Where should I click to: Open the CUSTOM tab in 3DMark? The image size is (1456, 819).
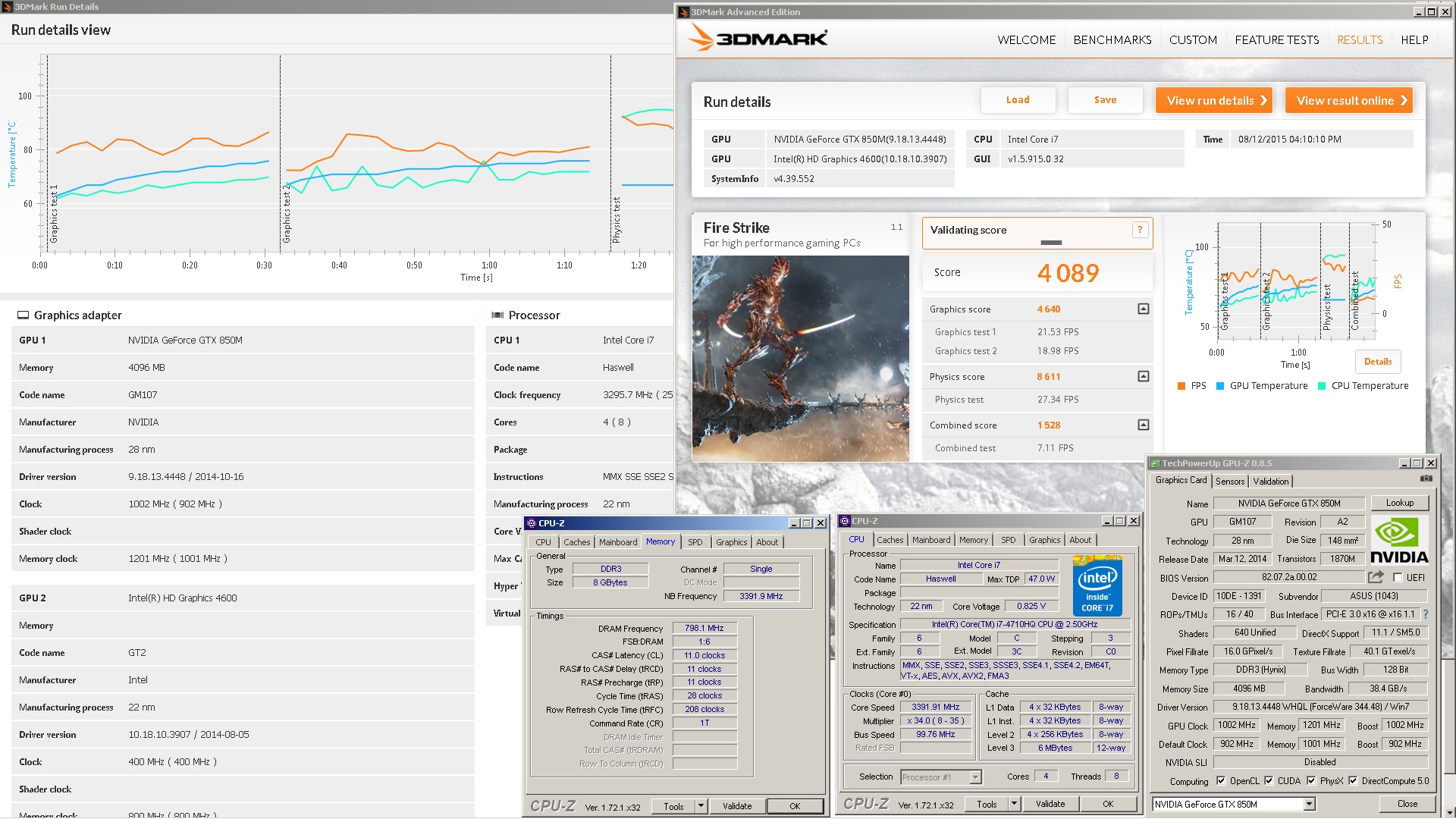pyautogui.click(x=1193, y=39)
